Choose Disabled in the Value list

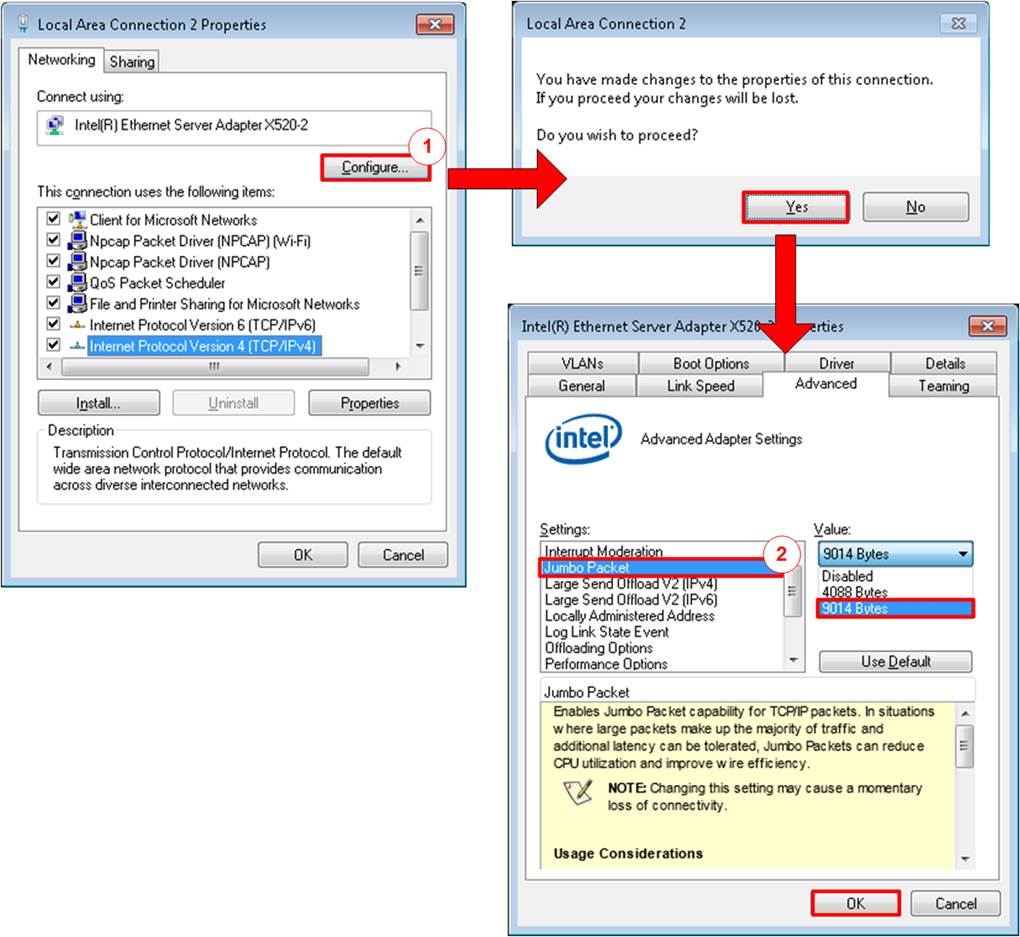[x=895, y=576]
